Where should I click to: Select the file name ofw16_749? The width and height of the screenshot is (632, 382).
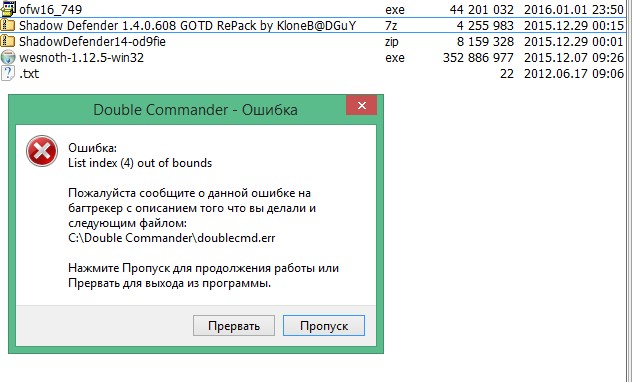[50, 9]
